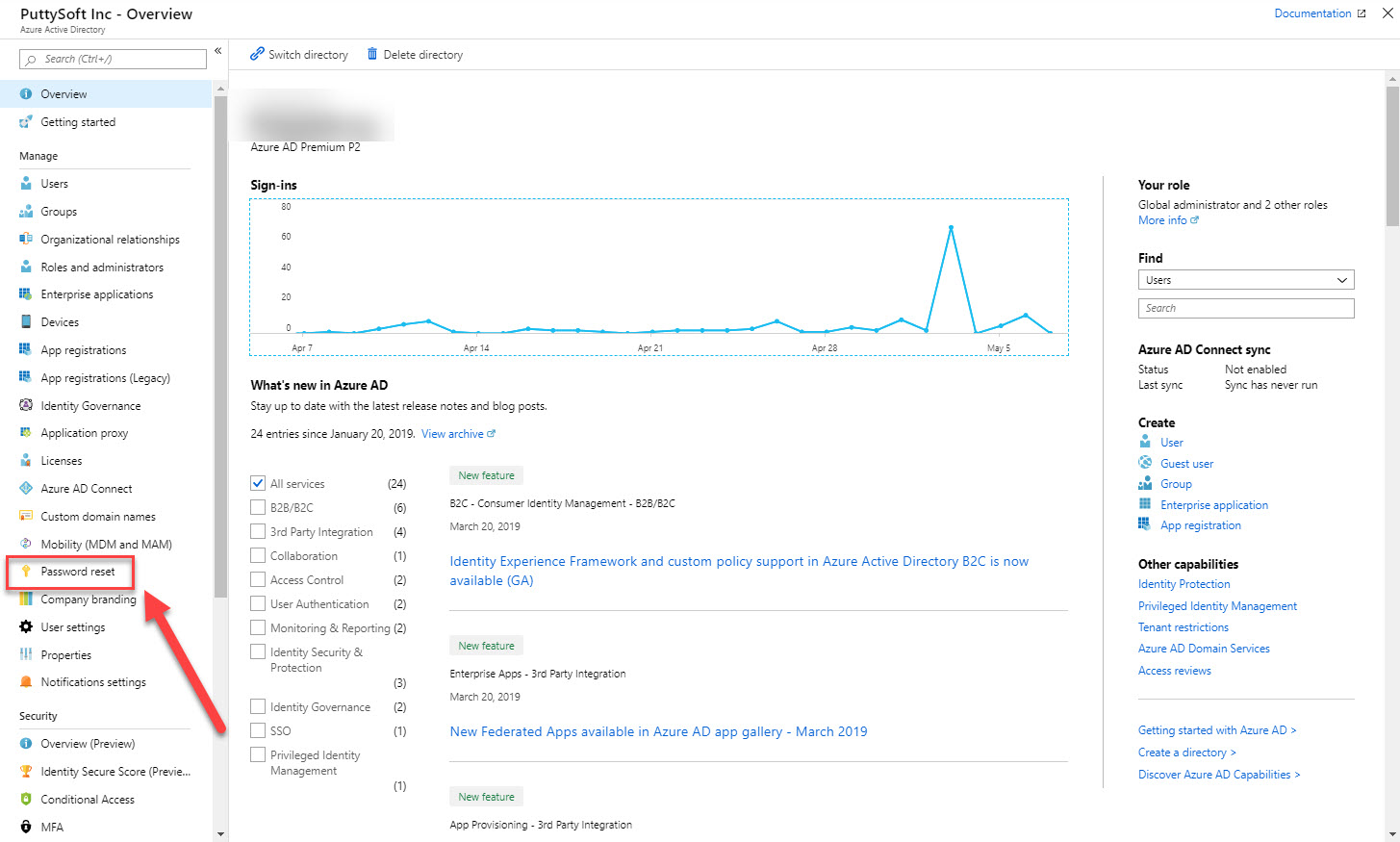Viewport: 1400px width, 842px height.
Task: Open Getting started with Azure AD link
Action: point(1217,730)
